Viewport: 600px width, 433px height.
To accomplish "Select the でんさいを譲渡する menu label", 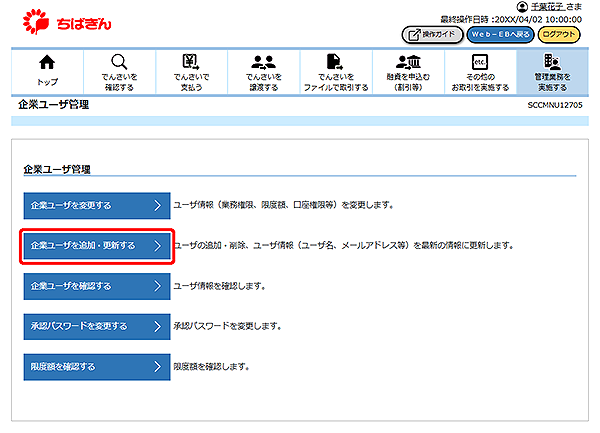I will (264, 82).
